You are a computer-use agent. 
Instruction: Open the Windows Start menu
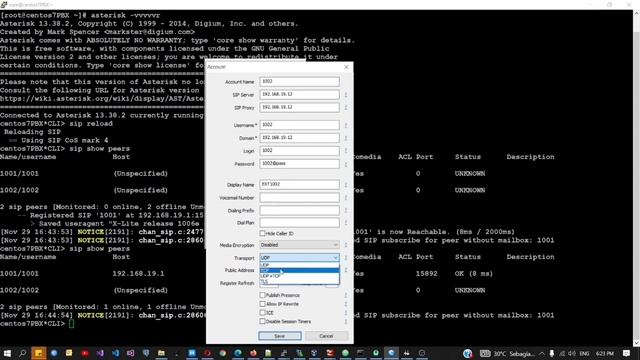point(7,353)
